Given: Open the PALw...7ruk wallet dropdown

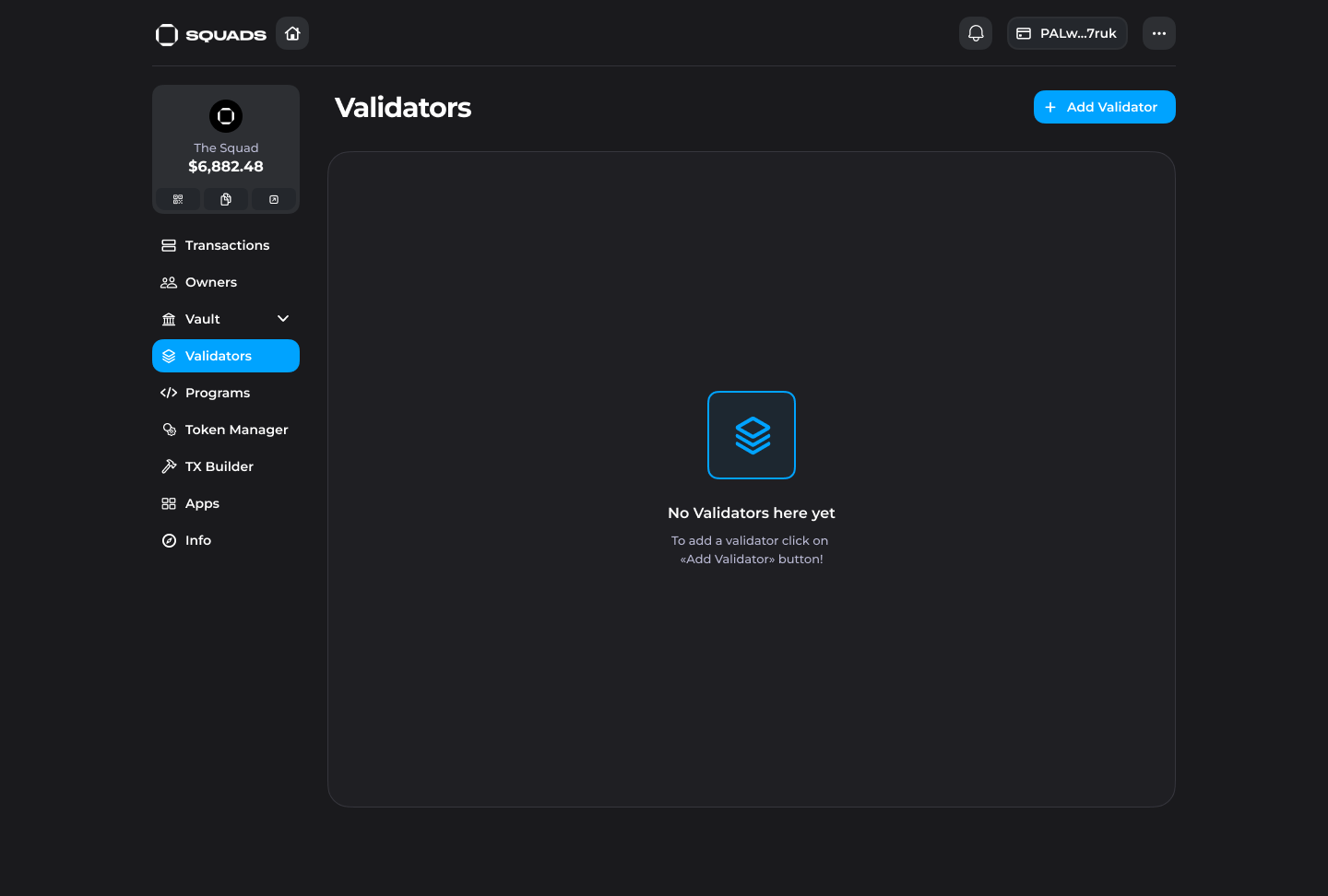Looking at the screenshot, I should [x=1067, y=33].
